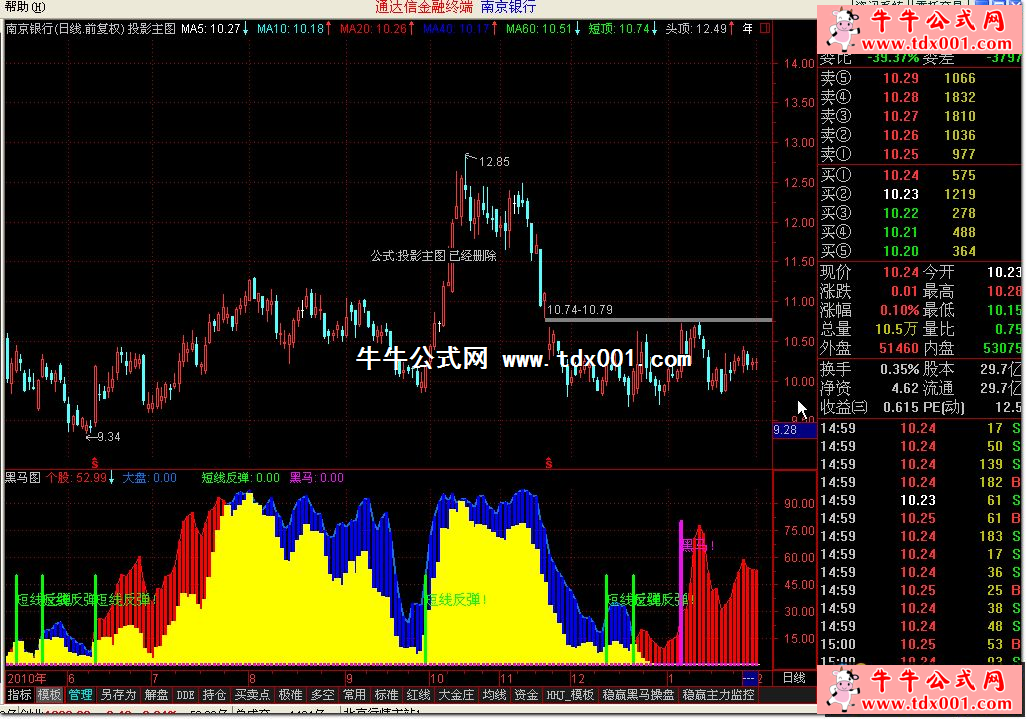Switch to the 极准 tab
1027x719 pixels.
point(290,695)
